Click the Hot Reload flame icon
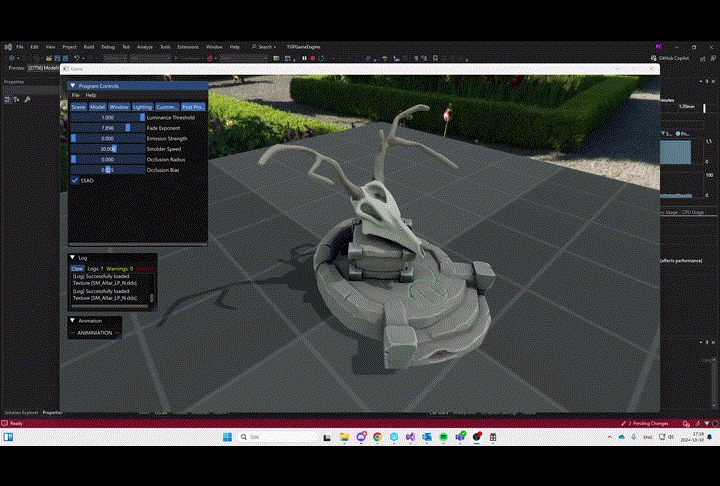This screenshot has width=720, height=486. coord(210,58)
